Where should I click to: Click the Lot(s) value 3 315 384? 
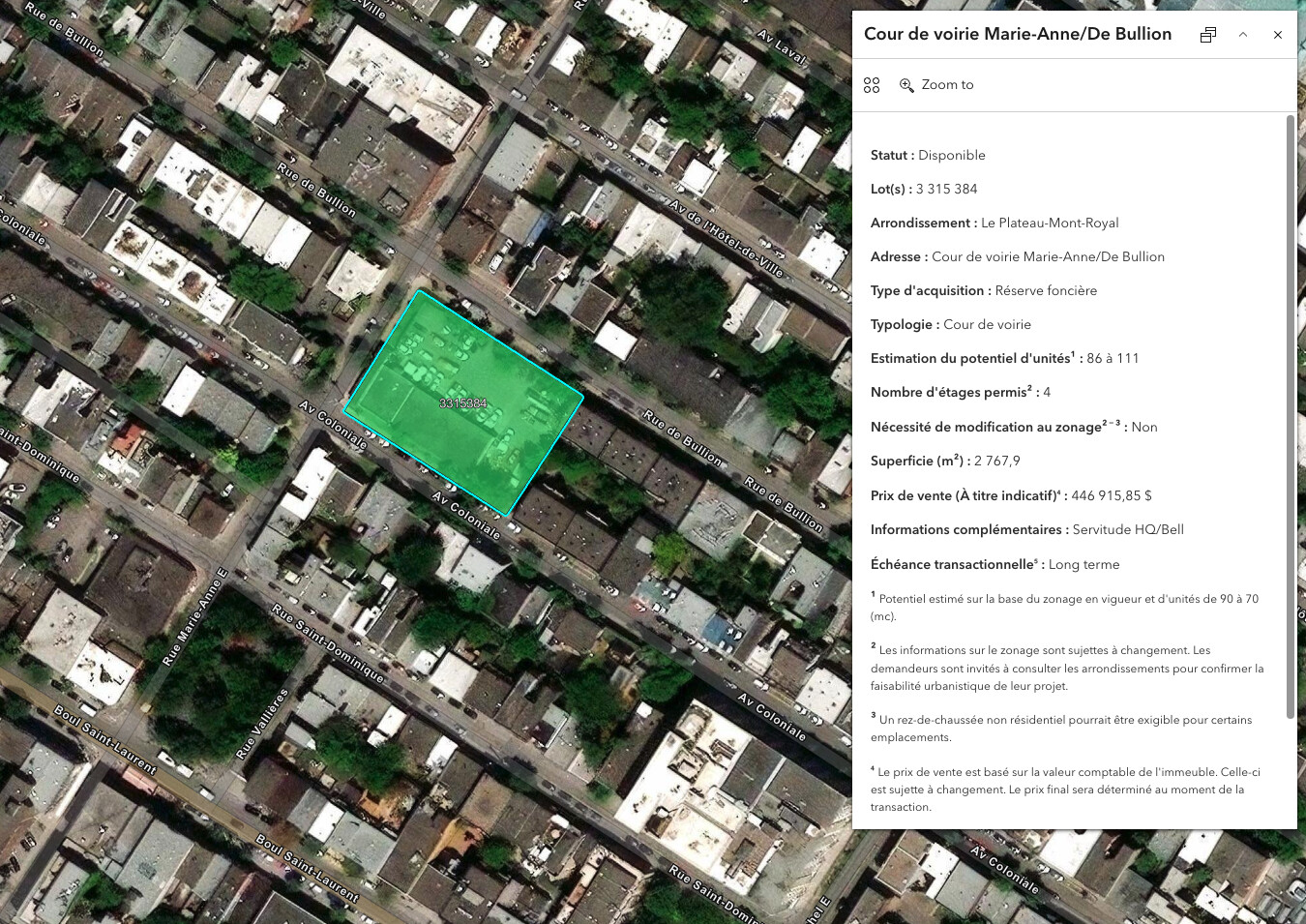point(946,189)
